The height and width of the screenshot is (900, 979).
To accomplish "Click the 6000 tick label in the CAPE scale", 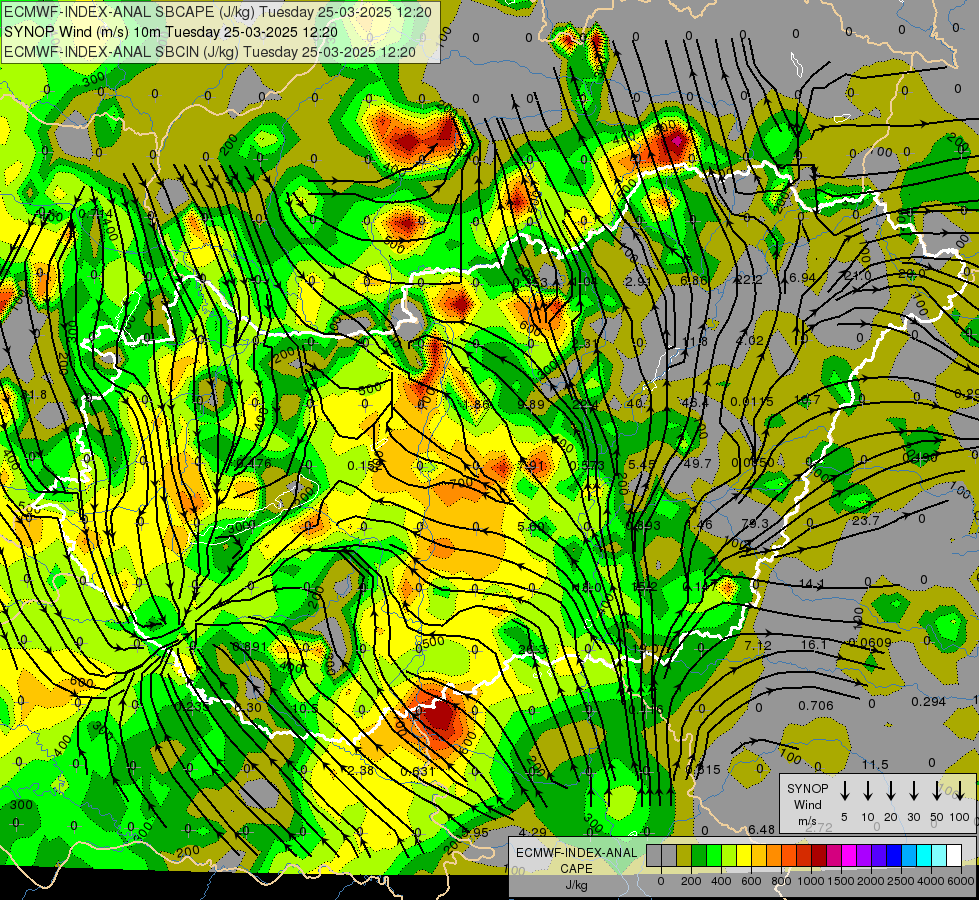I will (x=961, y=881).
